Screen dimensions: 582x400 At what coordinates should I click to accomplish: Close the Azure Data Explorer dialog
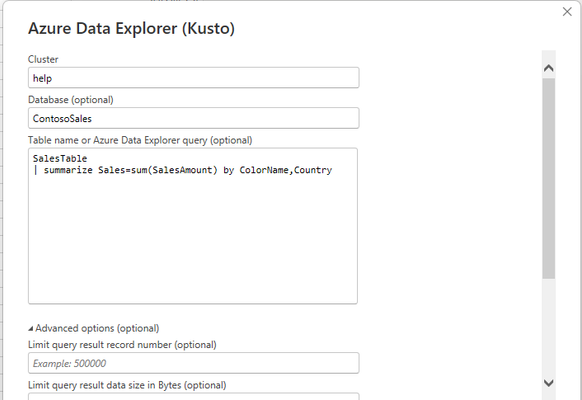567,12
